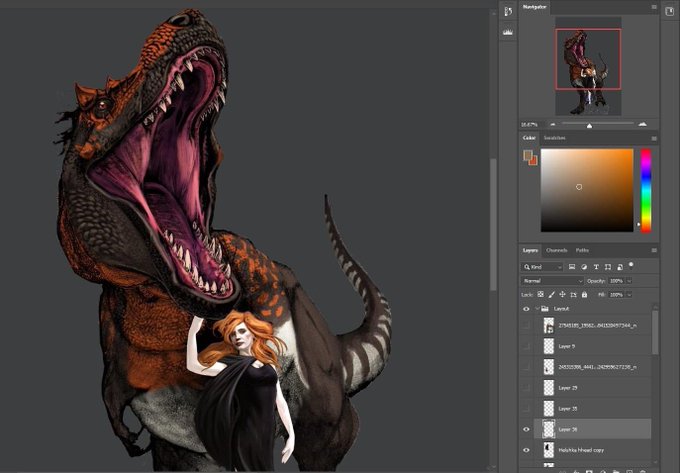This screenshot has width=680, height=473.
Task: Toggle layer filtering on/off switch
Action: [631, 264]
